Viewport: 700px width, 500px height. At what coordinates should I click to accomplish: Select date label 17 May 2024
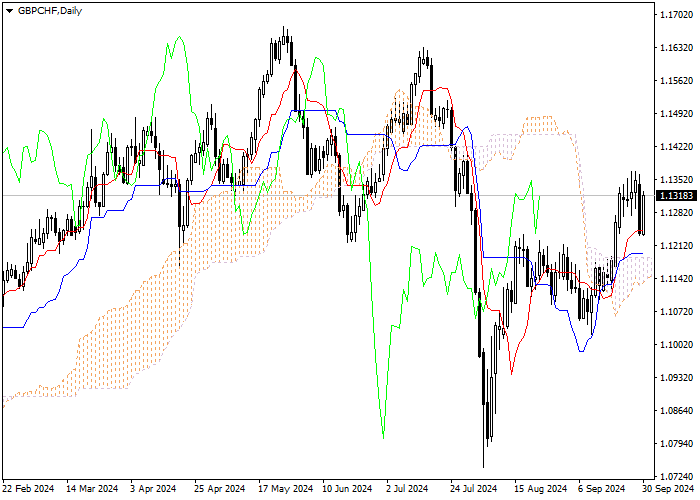(286, 489)
